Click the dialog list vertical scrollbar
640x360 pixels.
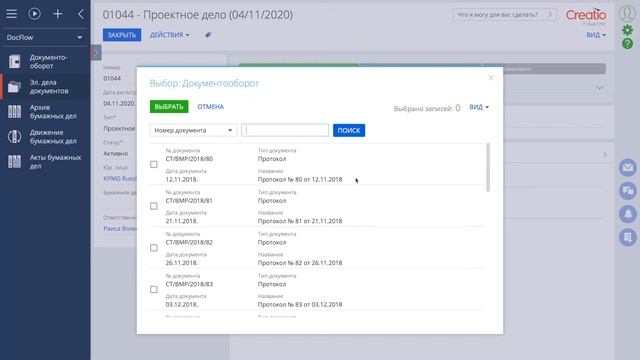pos(488,167)
